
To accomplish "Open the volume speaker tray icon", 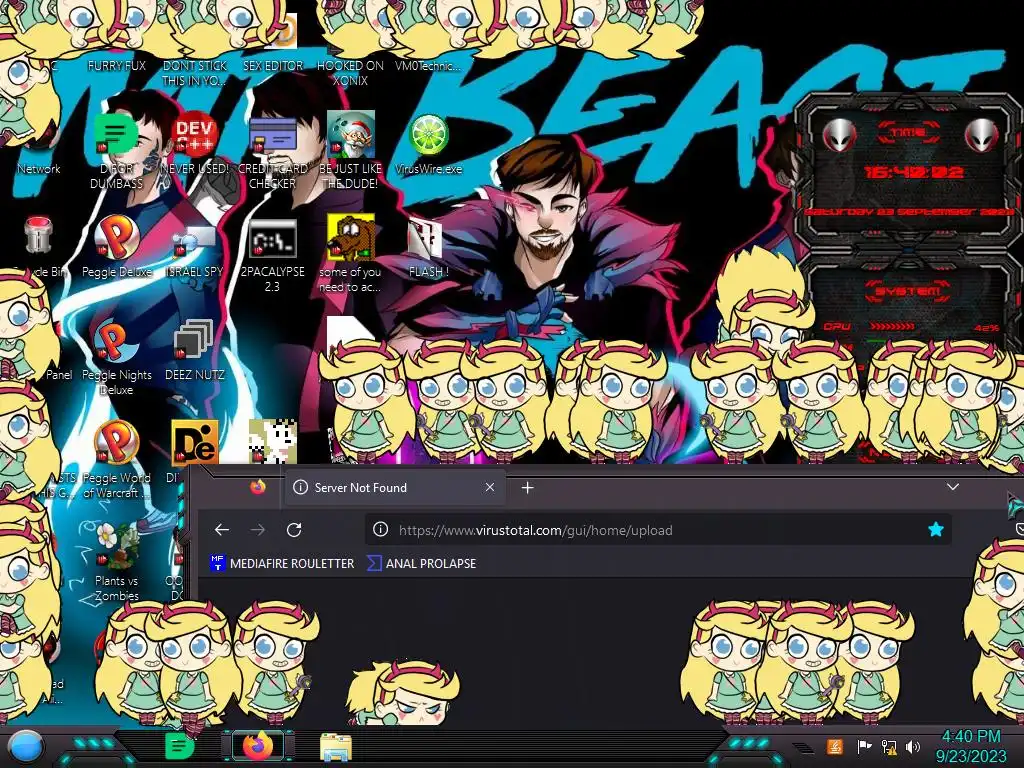I will point(913,746).
